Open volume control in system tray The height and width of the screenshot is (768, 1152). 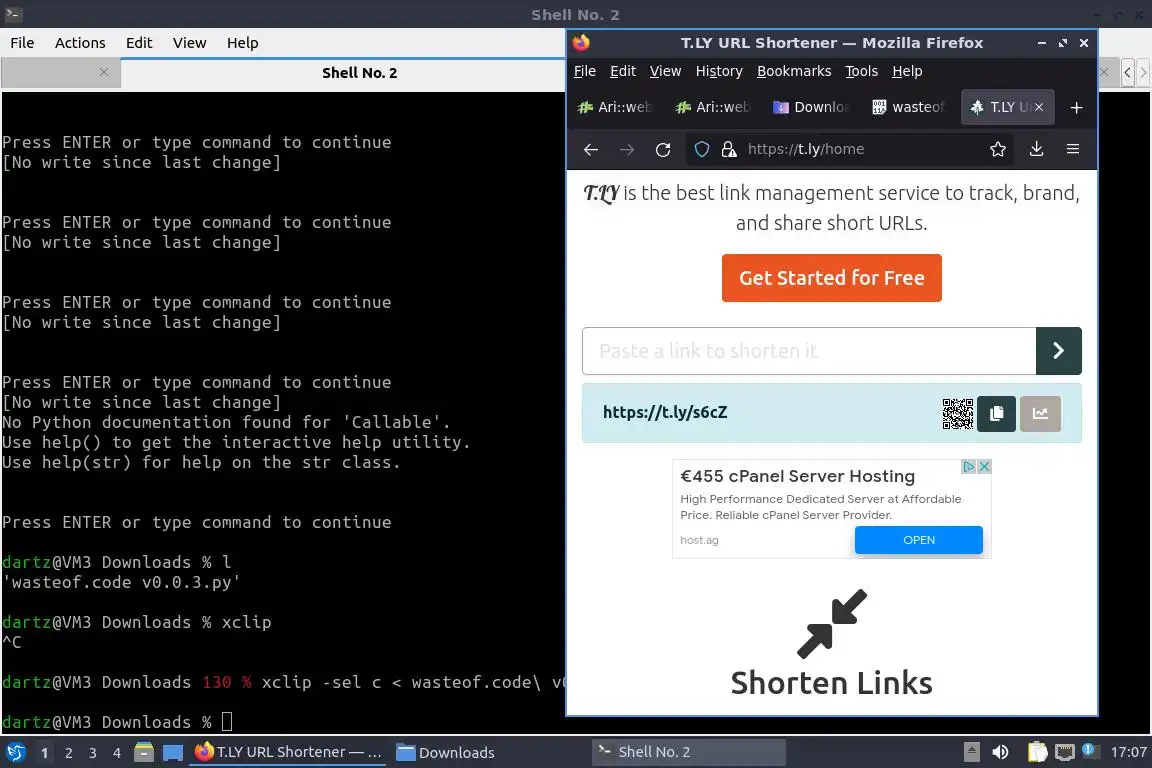coord(1000,752)
